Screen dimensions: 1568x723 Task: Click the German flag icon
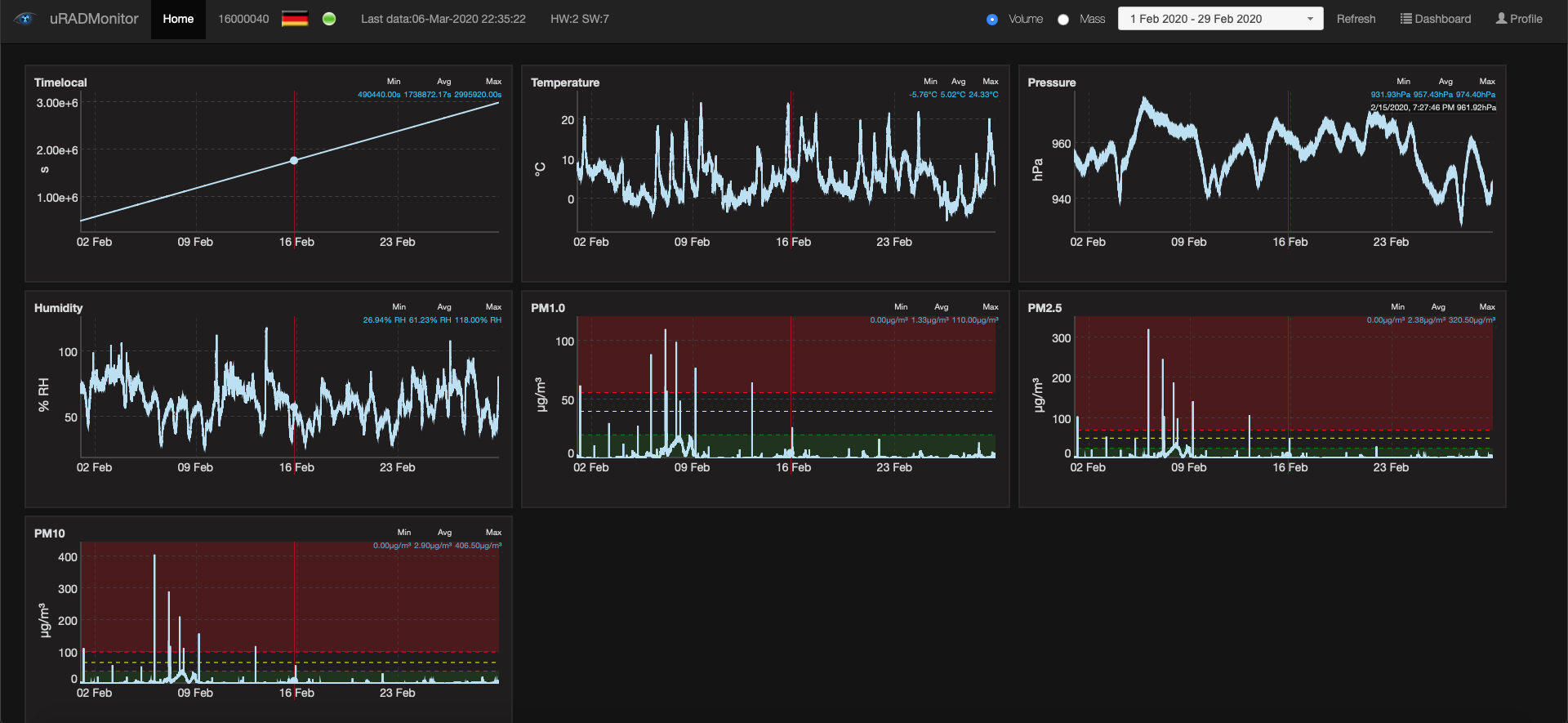click(295, 19)
